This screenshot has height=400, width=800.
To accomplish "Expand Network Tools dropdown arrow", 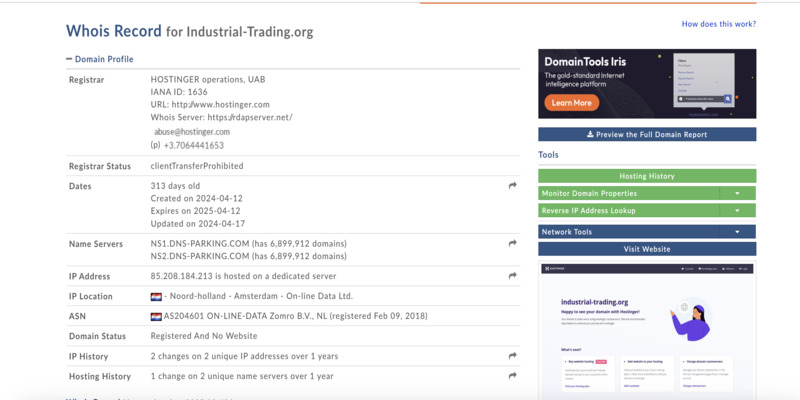I will (x=737, y=232).
